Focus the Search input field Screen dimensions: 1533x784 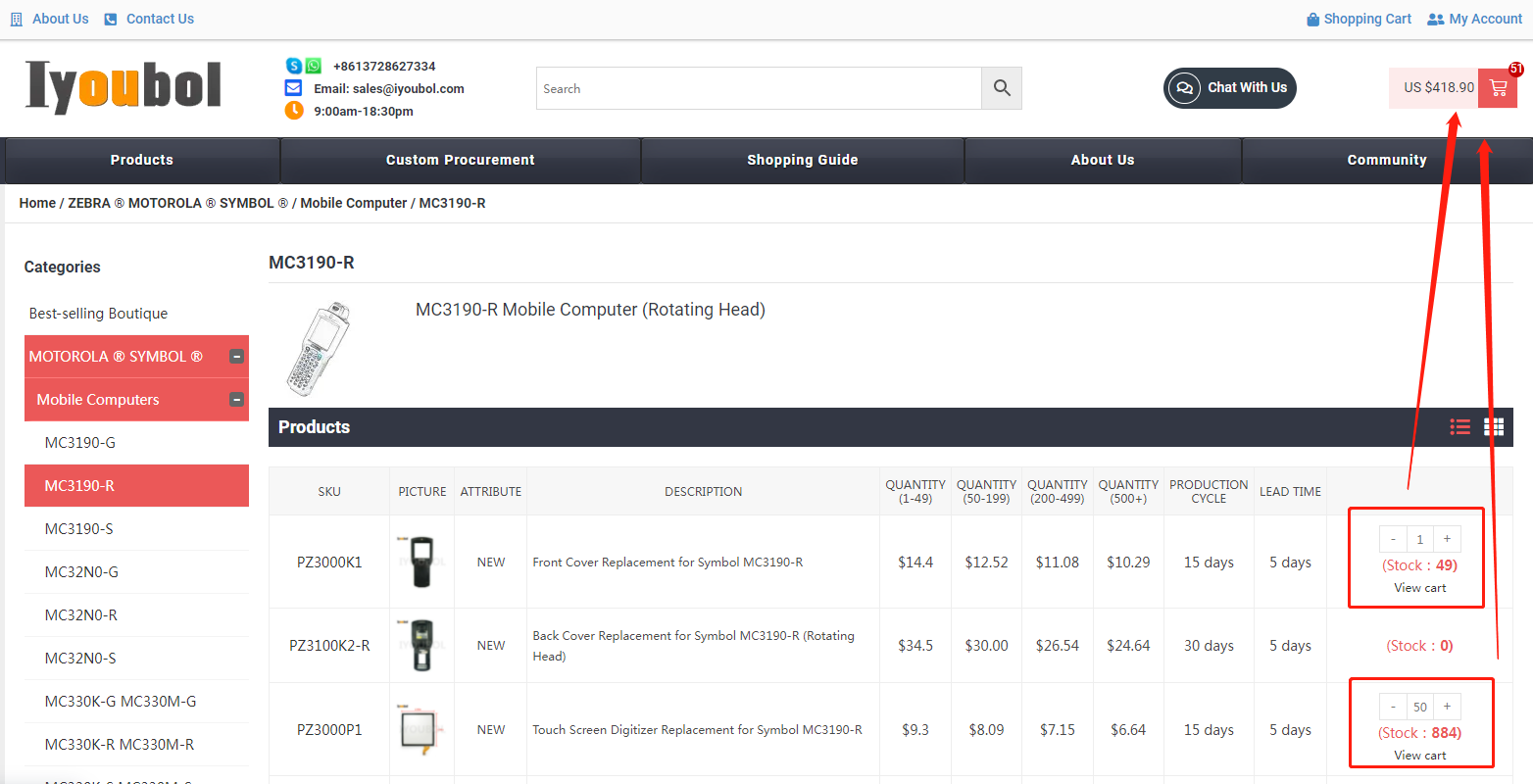click(x=759, y=88)
